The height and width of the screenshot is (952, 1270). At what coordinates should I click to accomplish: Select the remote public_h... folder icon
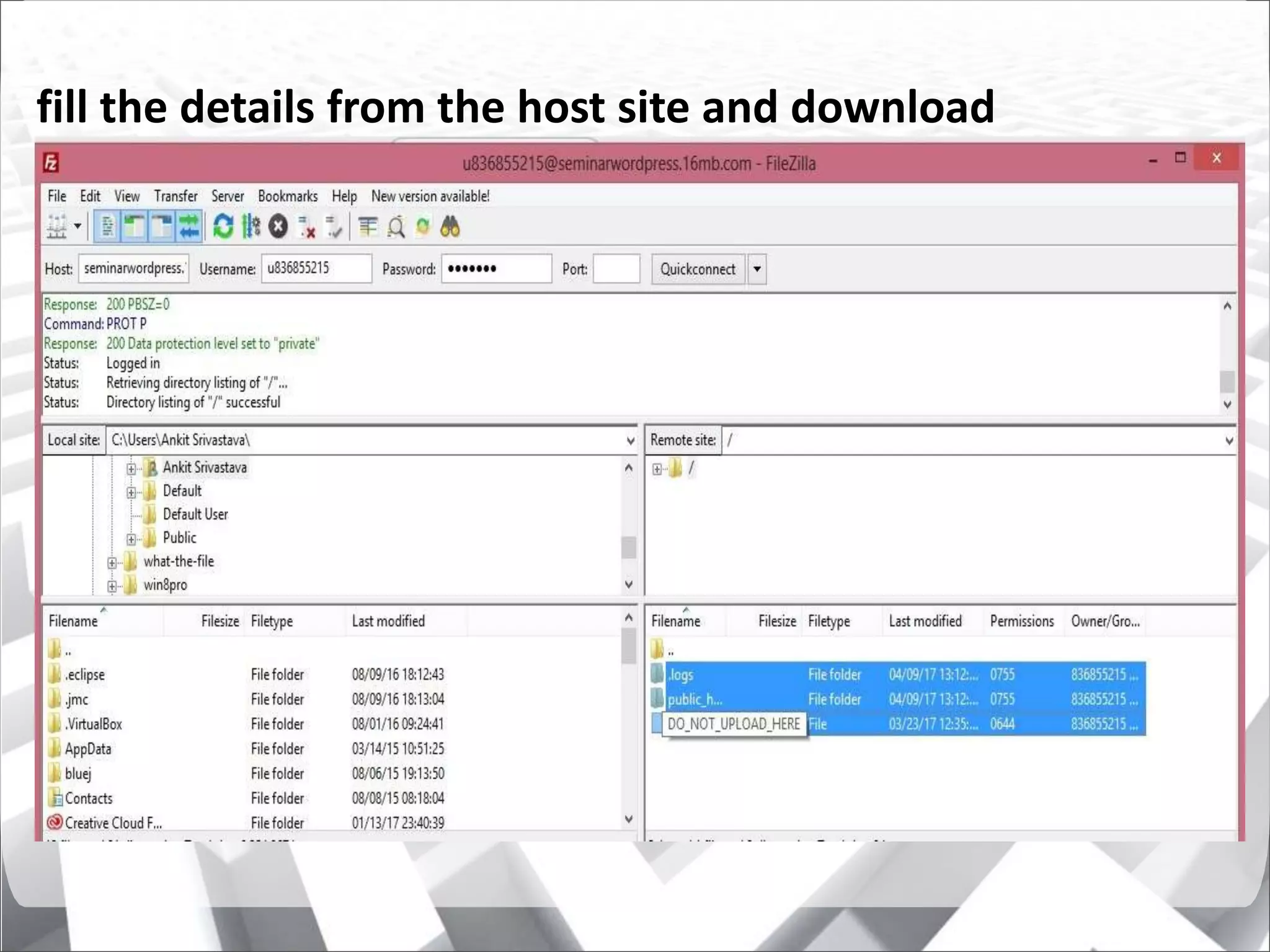(x=657, y=699)
